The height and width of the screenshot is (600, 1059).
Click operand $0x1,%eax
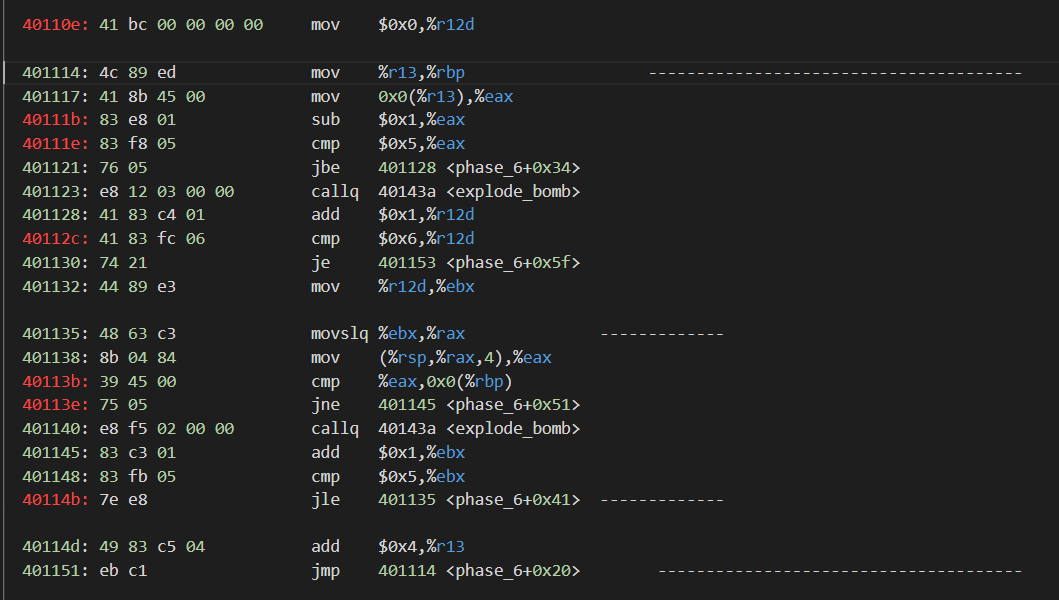[x=421, y=120]
